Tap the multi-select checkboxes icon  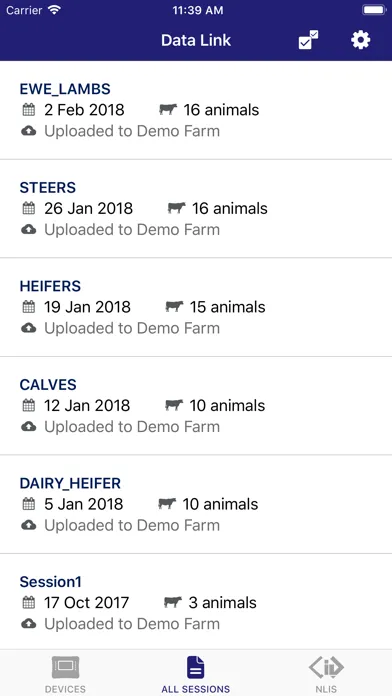pos(308,40)
